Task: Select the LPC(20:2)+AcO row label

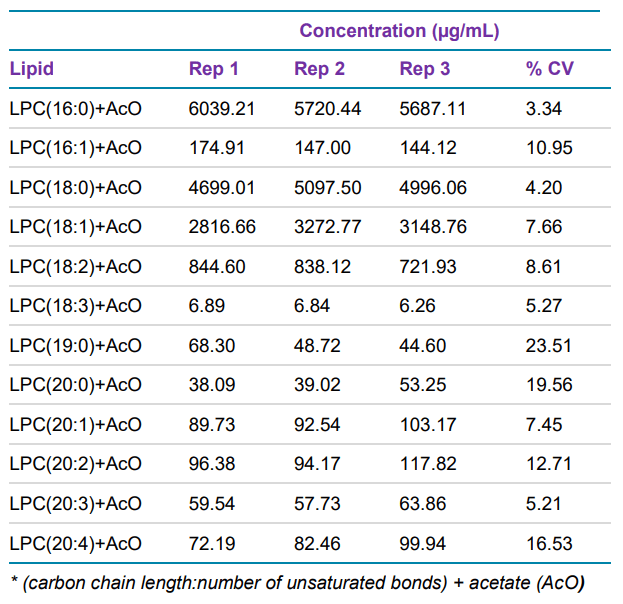Action: (75, 464)
